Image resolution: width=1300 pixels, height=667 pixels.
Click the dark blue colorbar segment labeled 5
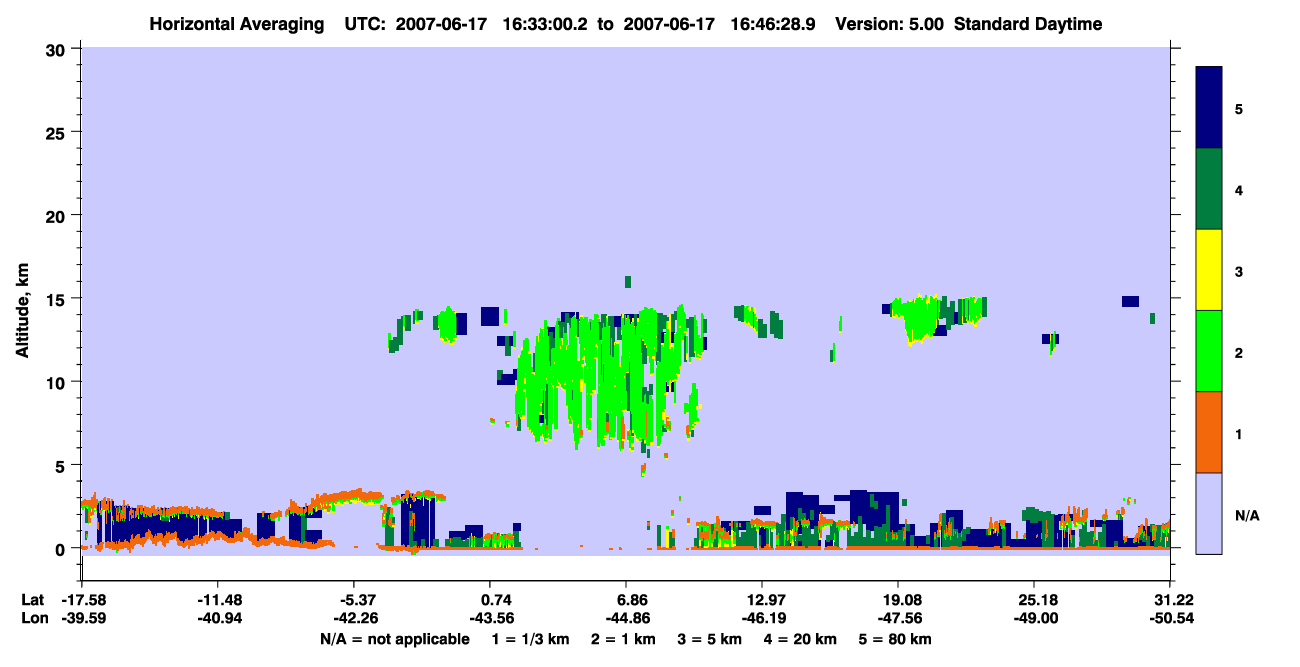1209,108
